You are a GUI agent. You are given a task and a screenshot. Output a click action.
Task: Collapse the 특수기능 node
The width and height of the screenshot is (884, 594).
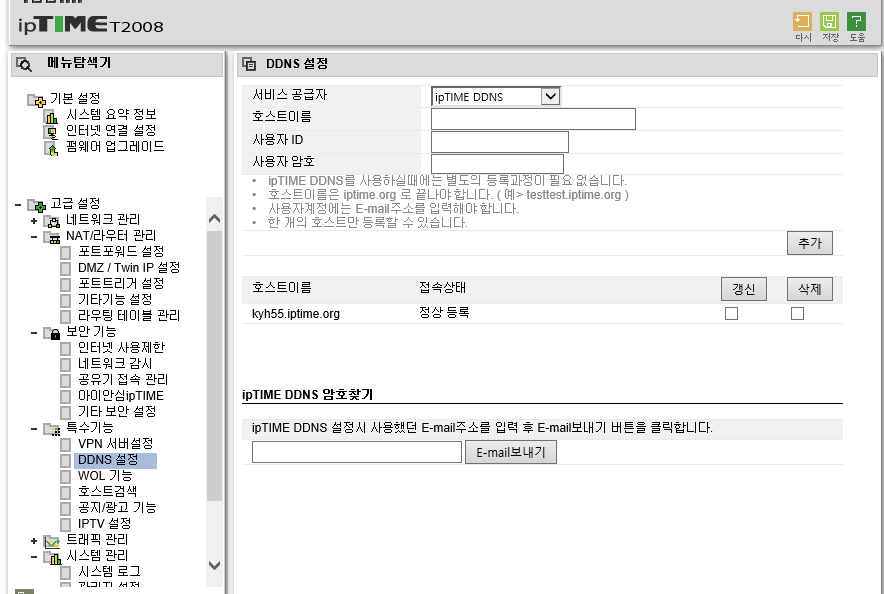(34, 429)
